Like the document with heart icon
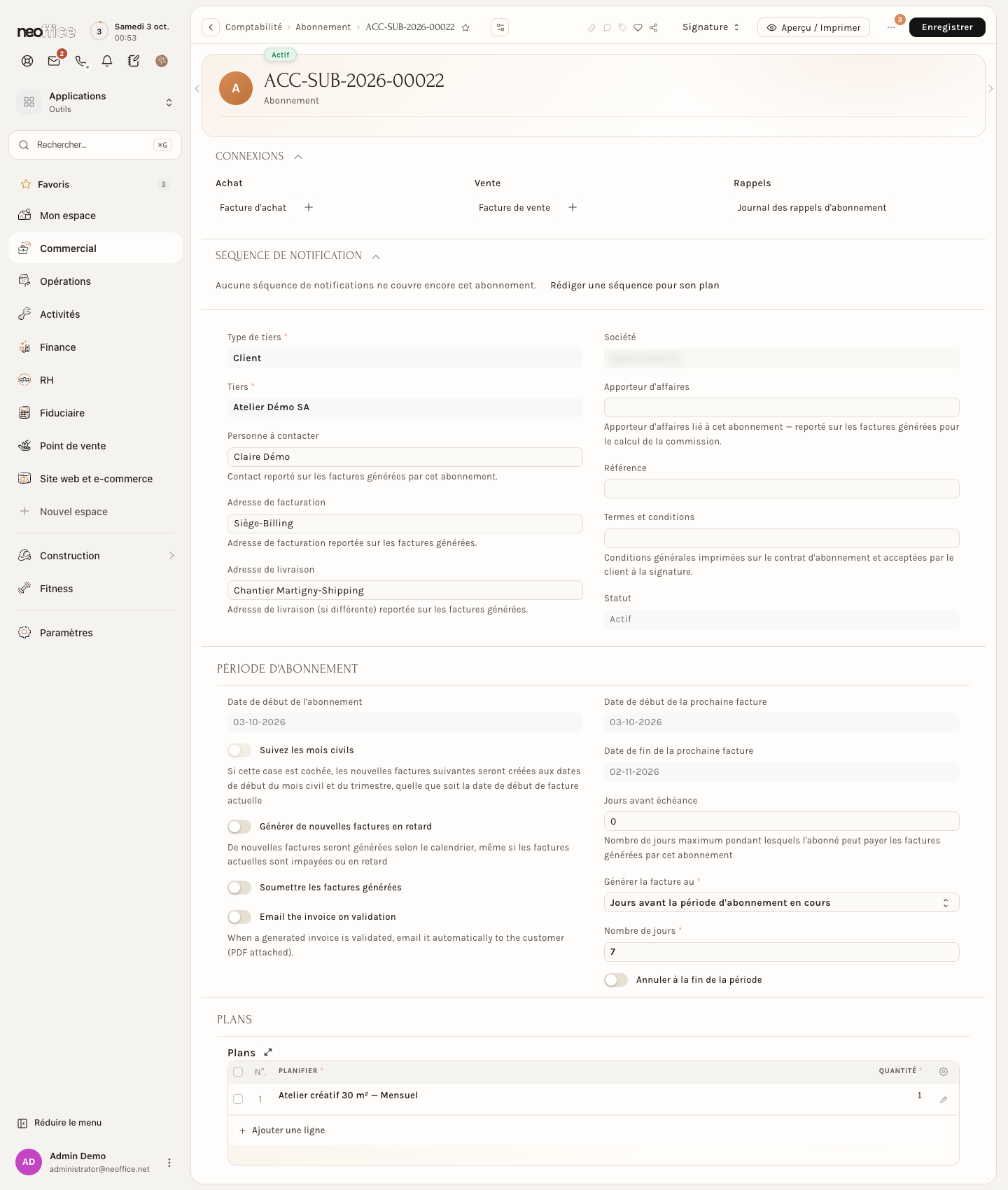Image resolution: width=1008 pixels, height=1190 pixels. click(638, 28)
